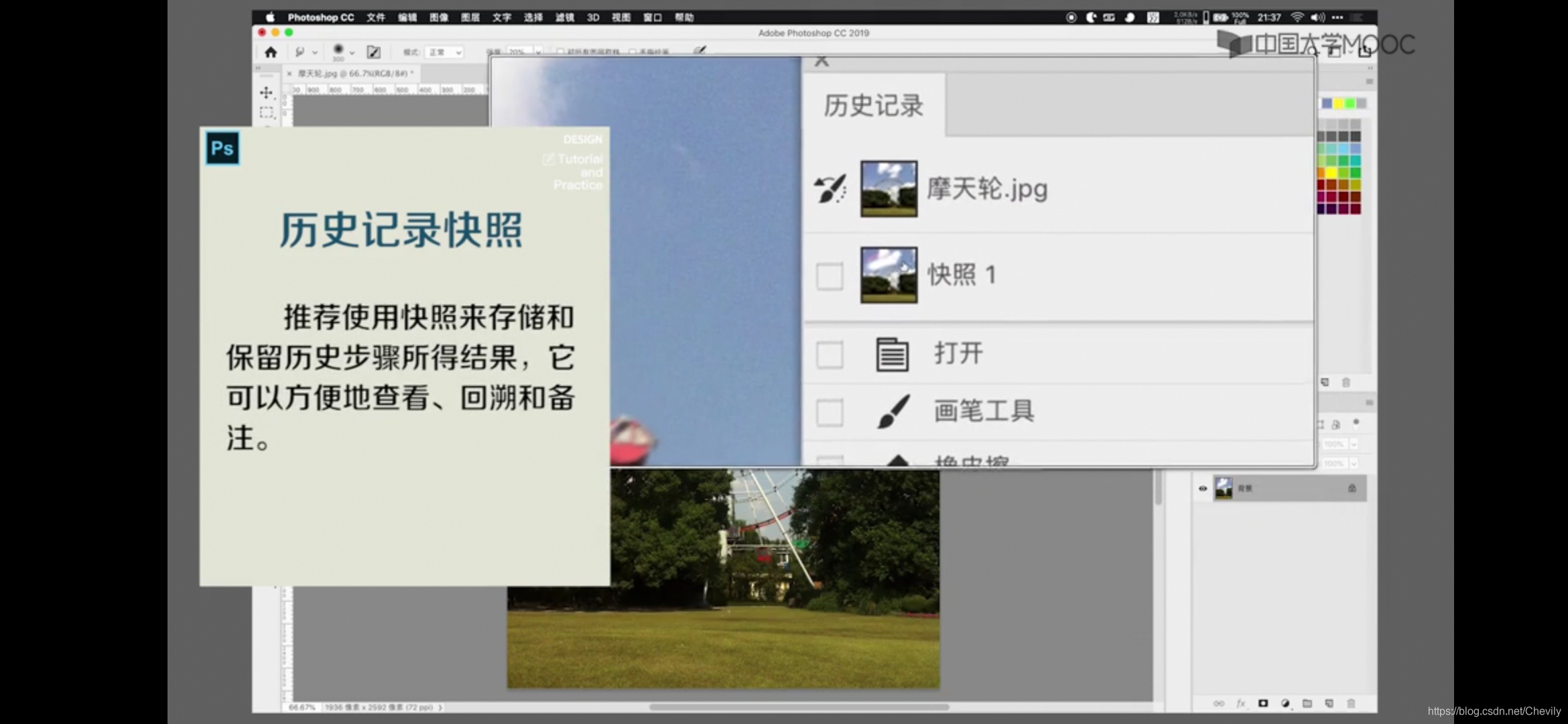This screenshot has width=1568, height=724.
Task: Click the horizontal canvas scrollbar
Action: pos(799,707)
